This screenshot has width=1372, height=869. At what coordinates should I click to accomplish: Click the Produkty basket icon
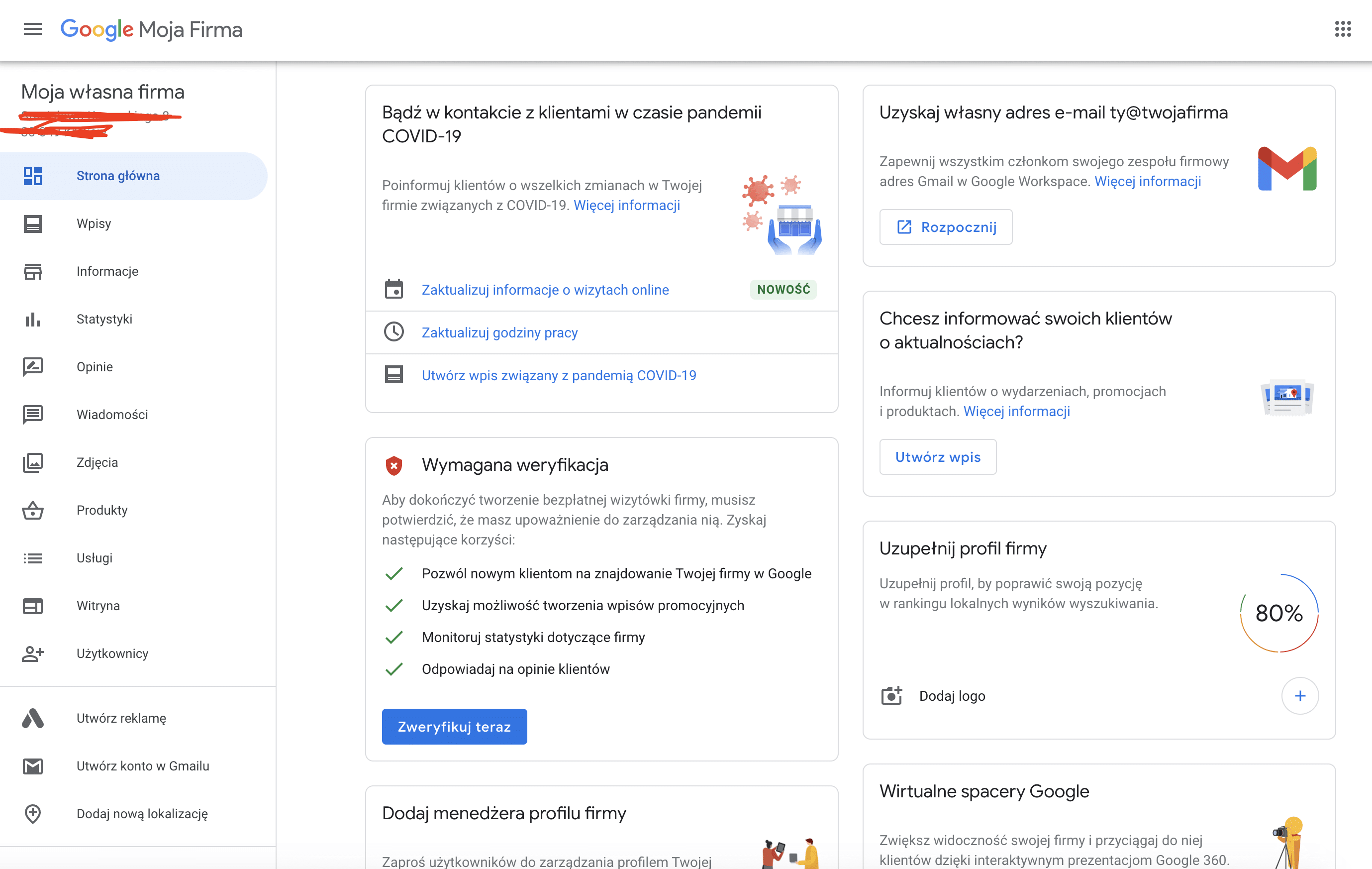(x=32, y=510)
